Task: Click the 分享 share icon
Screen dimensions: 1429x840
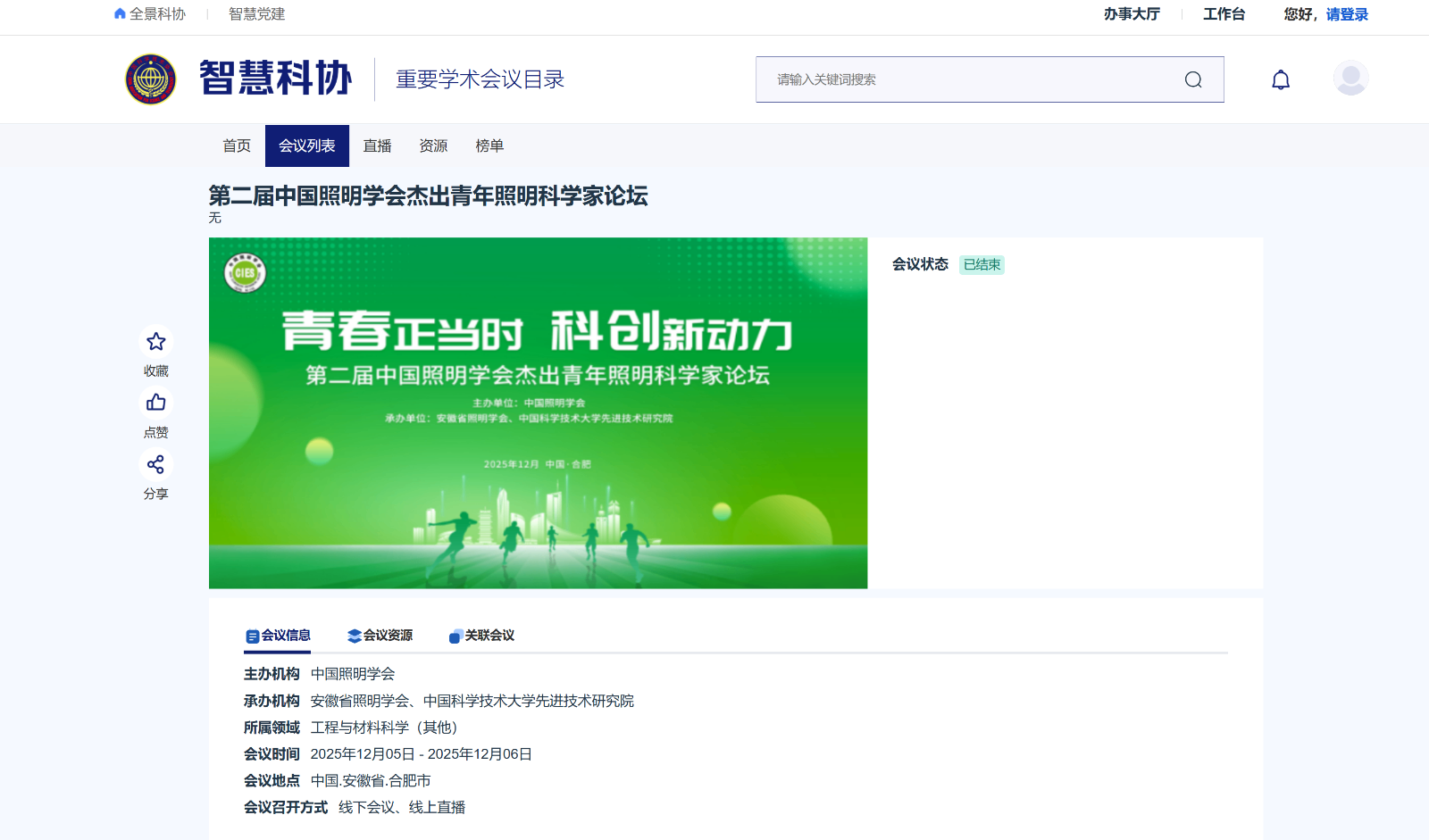Action: [x=156, y=464]
